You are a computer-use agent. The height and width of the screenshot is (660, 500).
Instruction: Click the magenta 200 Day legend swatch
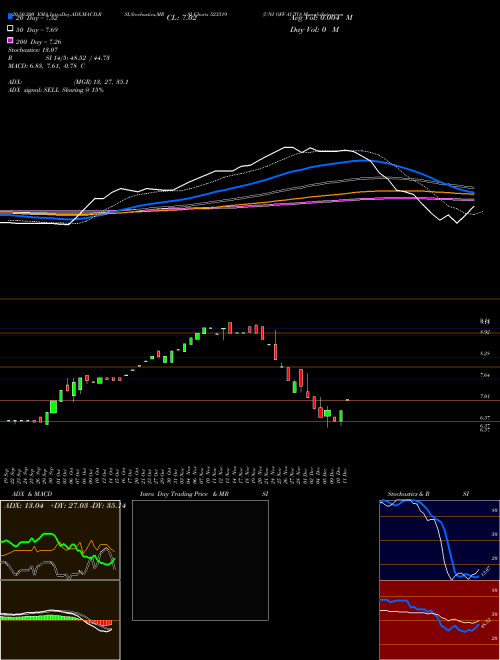[10, 40]
